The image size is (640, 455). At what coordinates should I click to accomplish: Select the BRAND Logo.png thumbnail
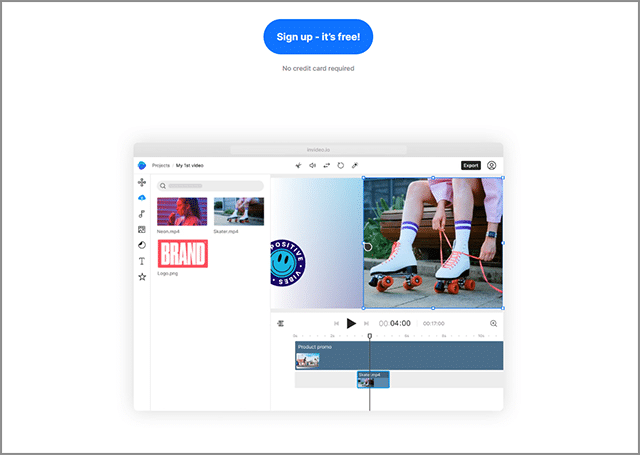[x=182, y=254]
